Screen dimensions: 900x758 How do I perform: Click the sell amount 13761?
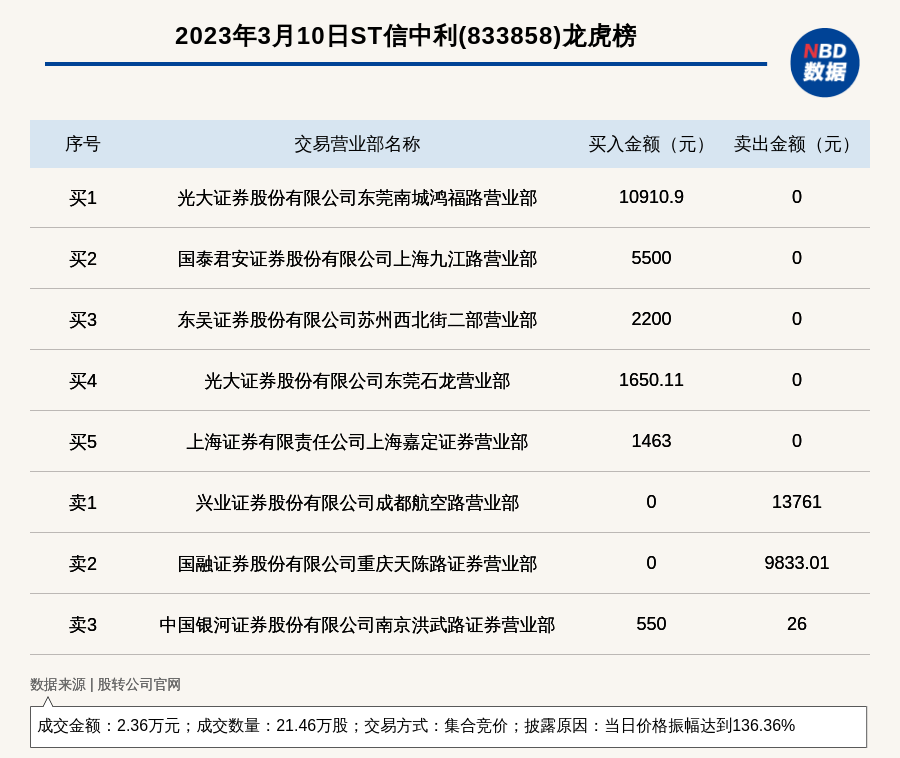coord(797,502)
